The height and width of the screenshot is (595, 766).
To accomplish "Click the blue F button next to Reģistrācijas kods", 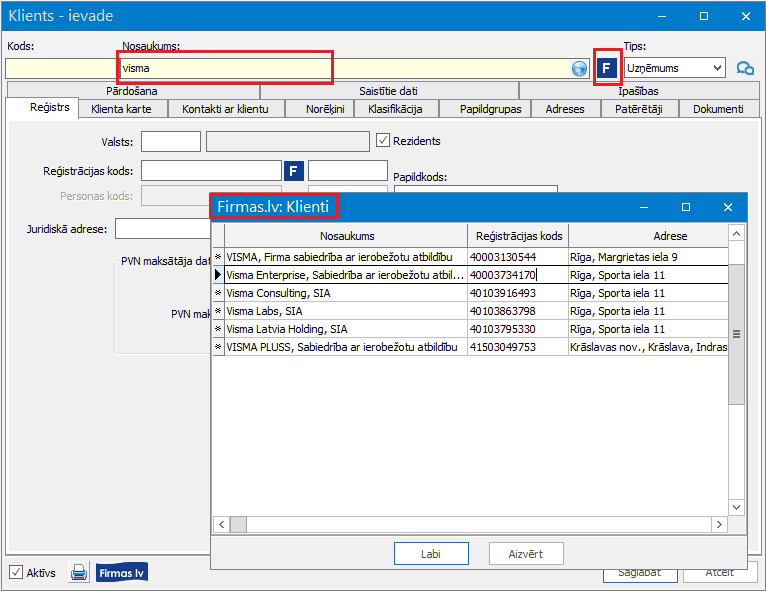I will (x=294, y=171).
